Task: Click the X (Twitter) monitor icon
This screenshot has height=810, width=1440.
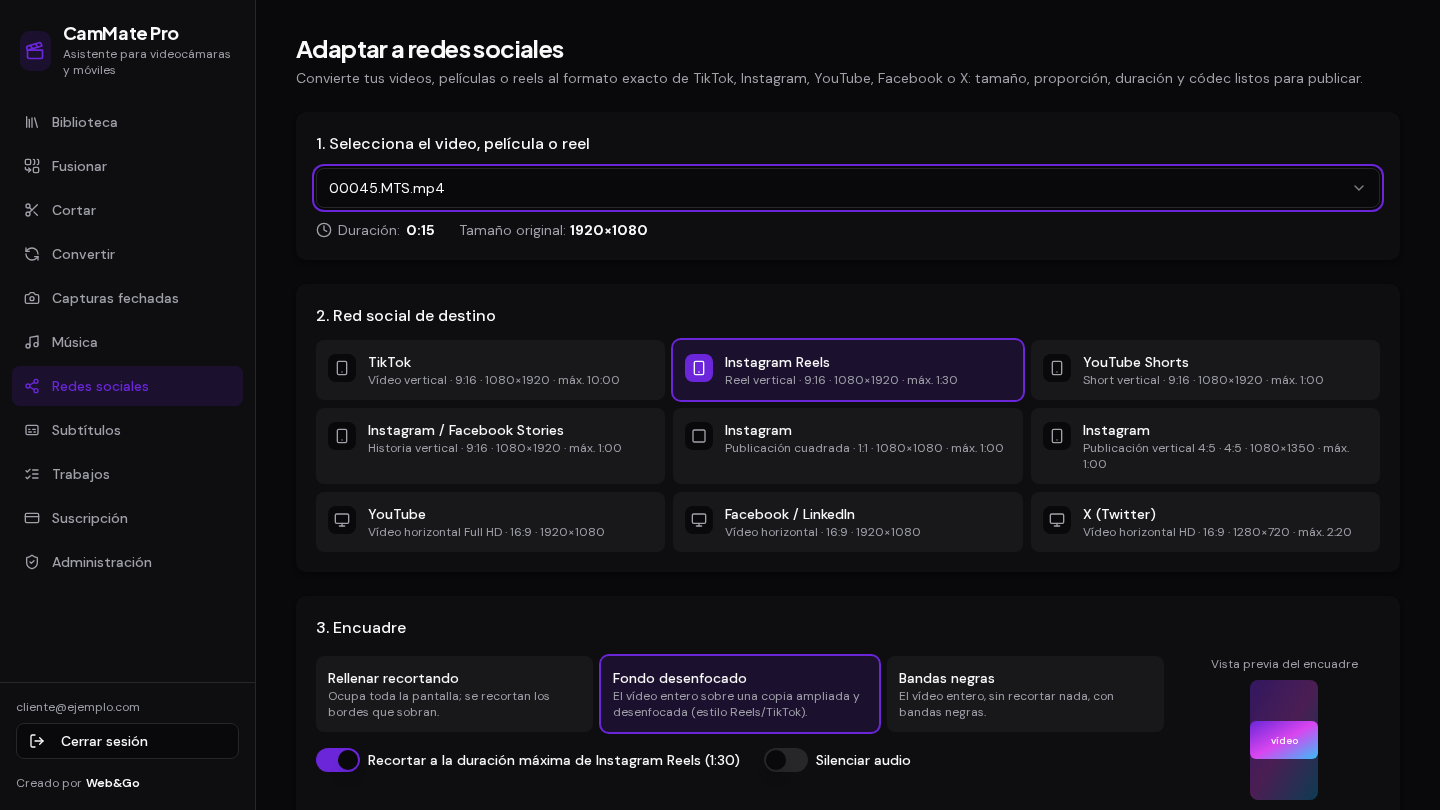Action: point(1057,520)
